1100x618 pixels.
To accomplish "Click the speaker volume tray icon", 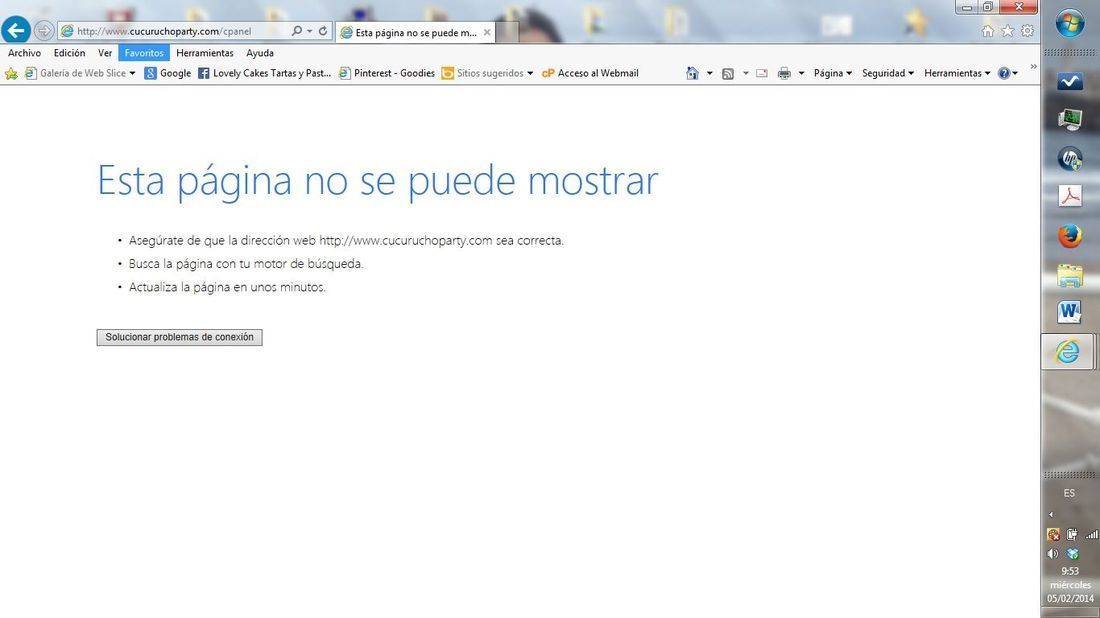I will coord(1053,553).
